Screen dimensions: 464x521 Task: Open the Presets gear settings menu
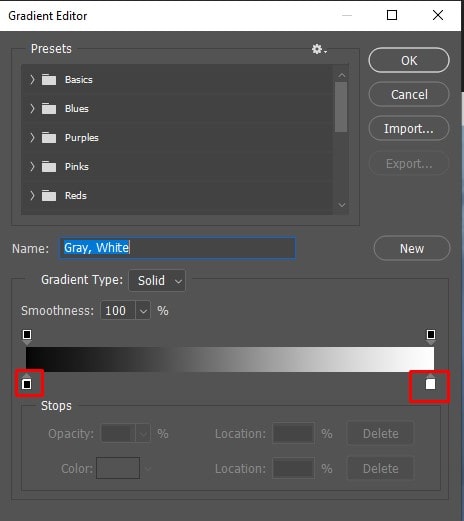319,49
